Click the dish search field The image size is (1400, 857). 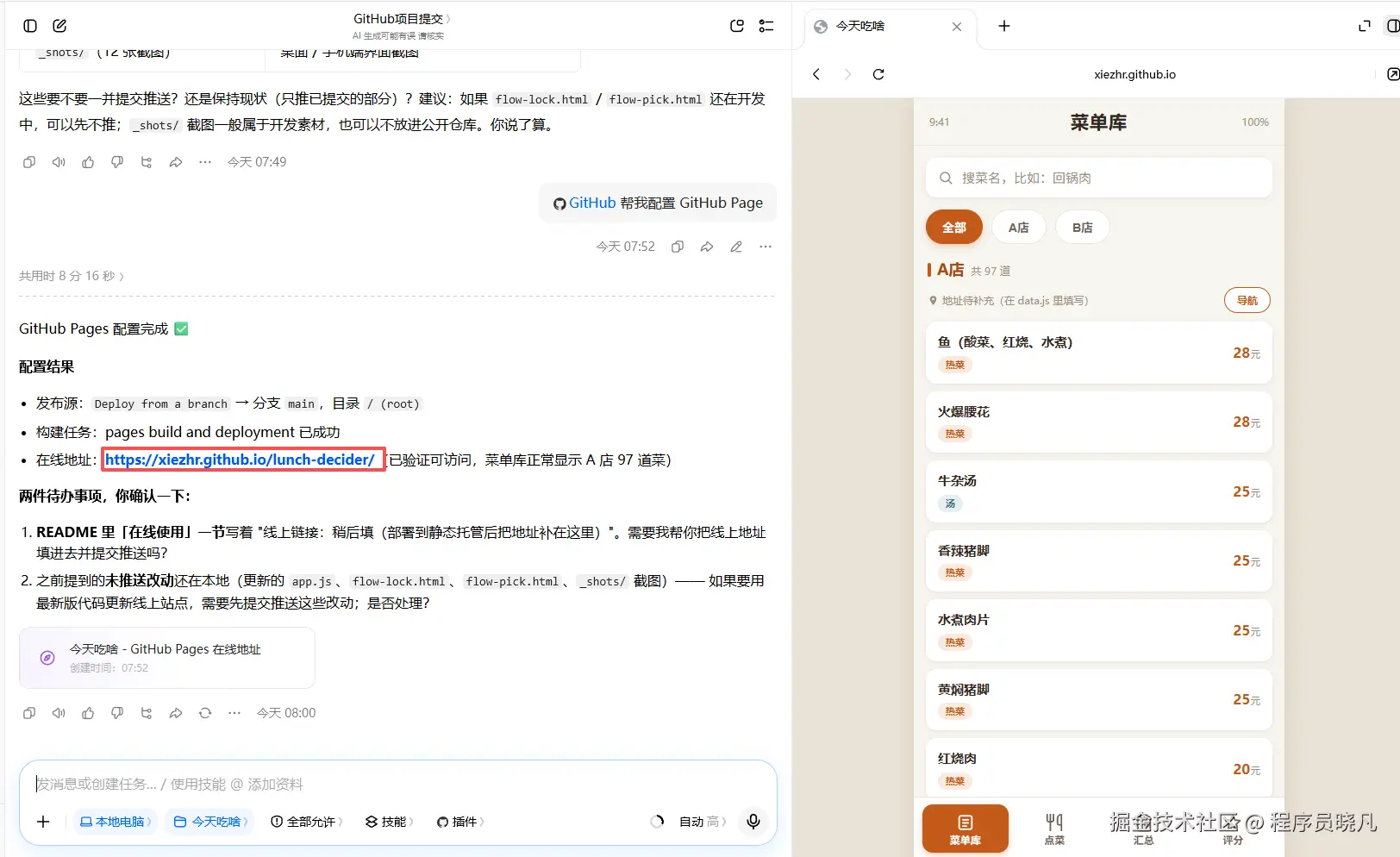1099,178
